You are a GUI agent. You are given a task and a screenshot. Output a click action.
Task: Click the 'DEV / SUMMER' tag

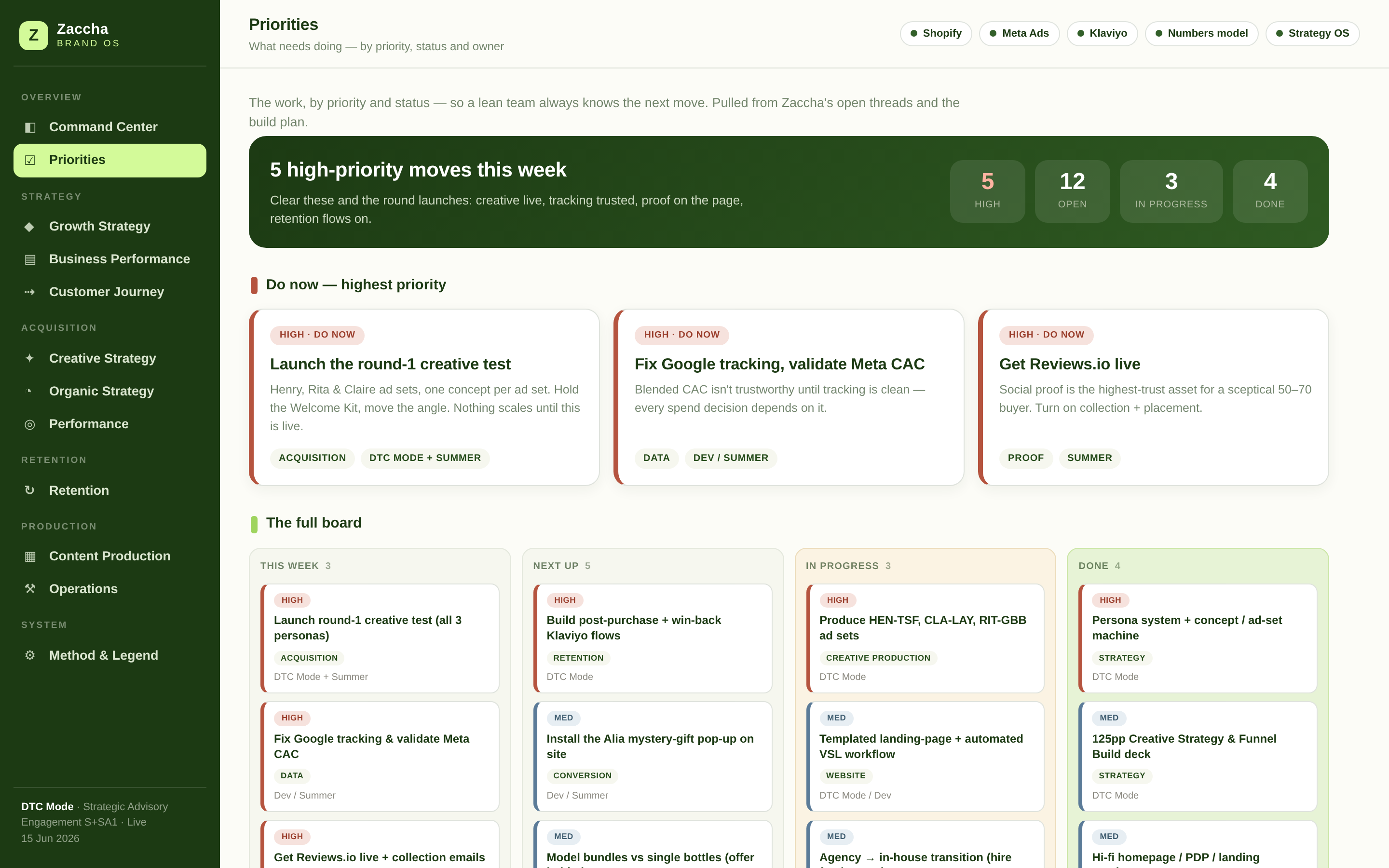731,458
